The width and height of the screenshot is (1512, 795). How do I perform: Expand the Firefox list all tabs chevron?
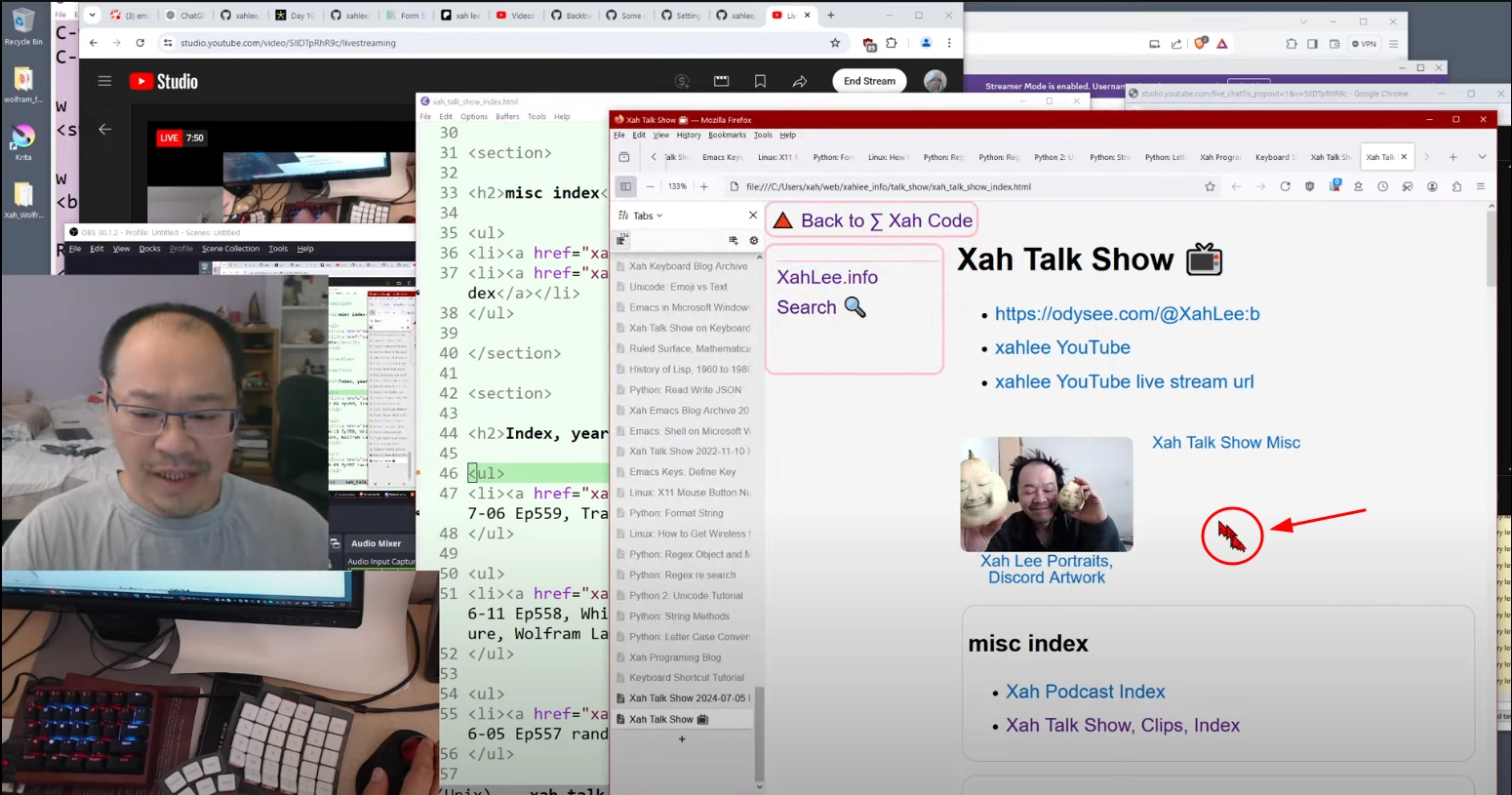(1482, 157)
